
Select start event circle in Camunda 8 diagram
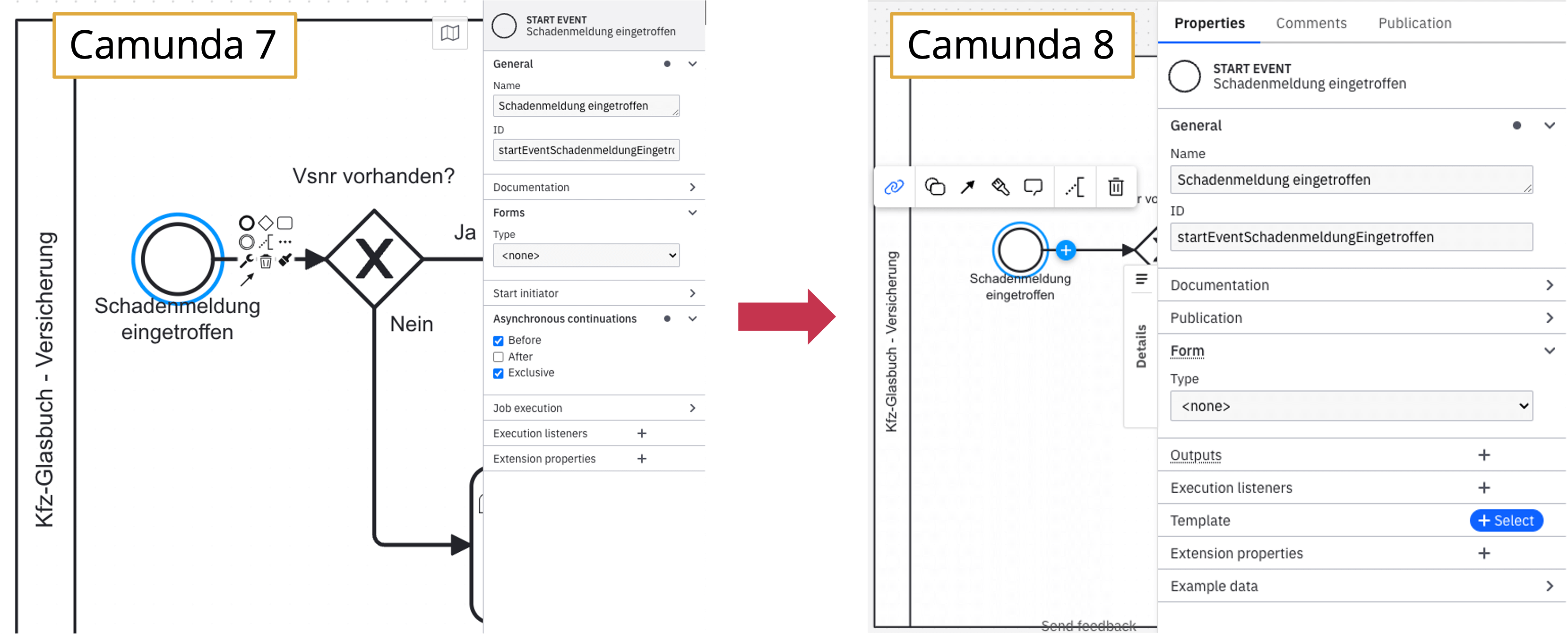(1020, 250)
